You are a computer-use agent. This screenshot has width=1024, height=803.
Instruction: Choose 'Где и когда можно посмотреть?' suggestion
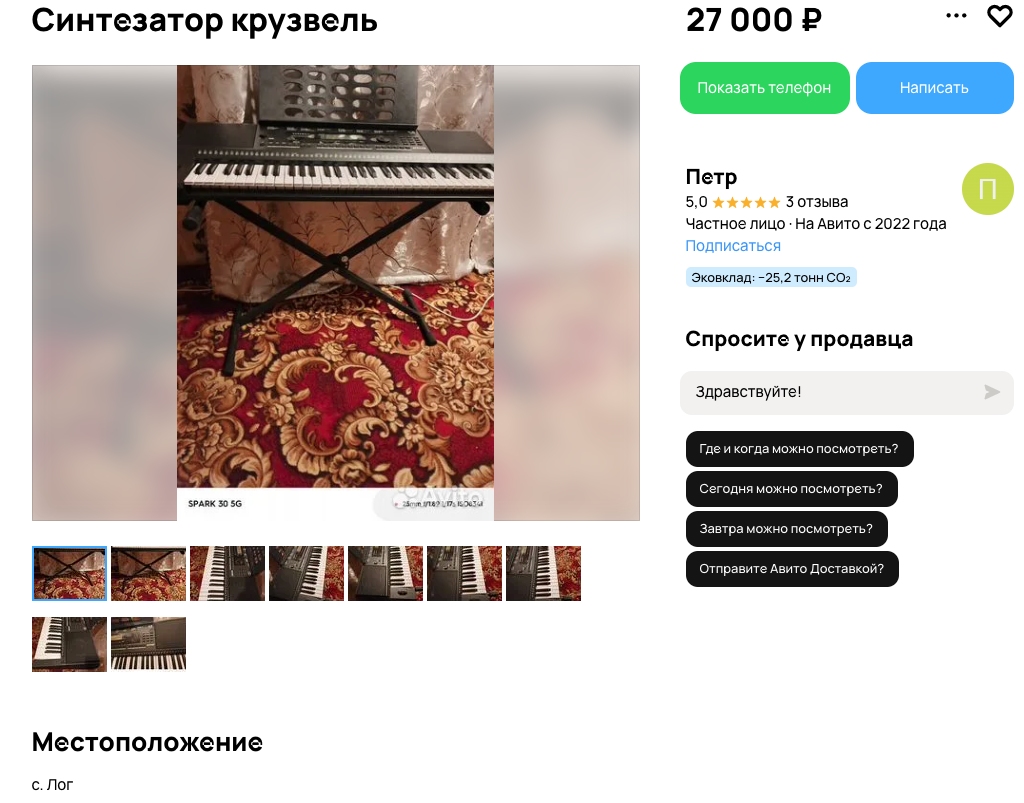[x=799, y=449]
